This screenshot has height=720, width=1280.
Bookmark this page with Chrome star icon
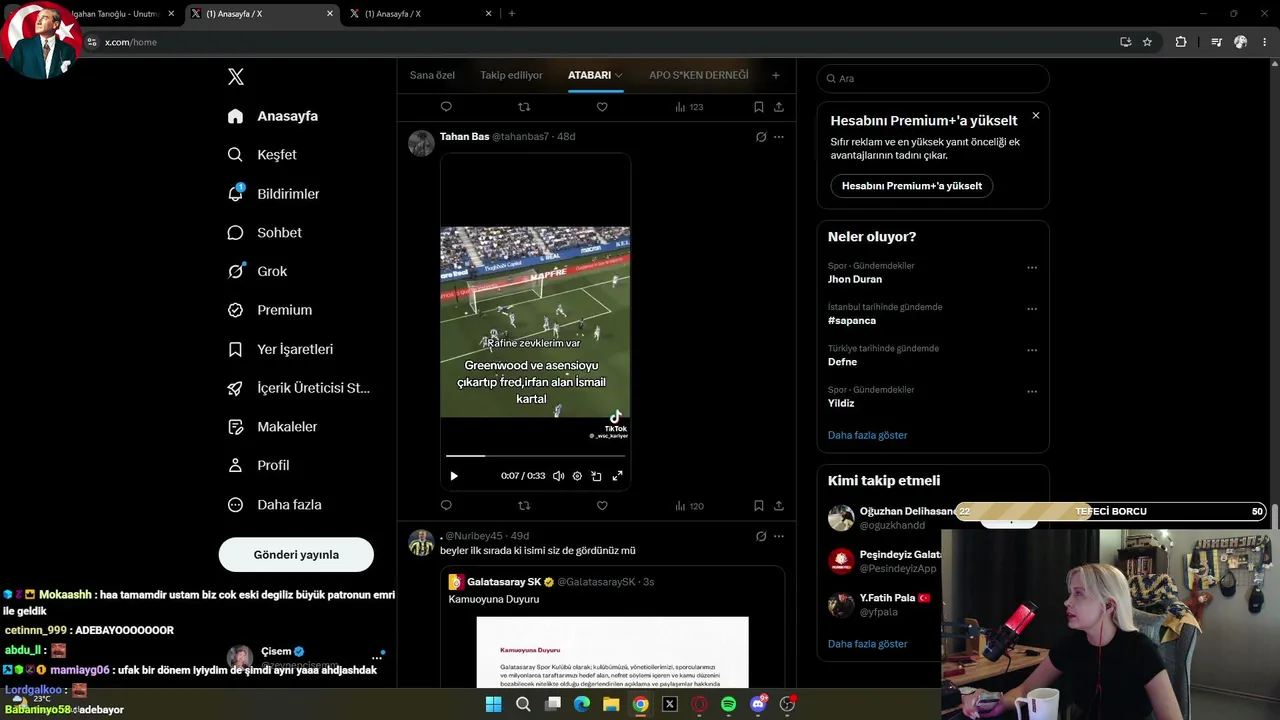(x=1147, y=42)
